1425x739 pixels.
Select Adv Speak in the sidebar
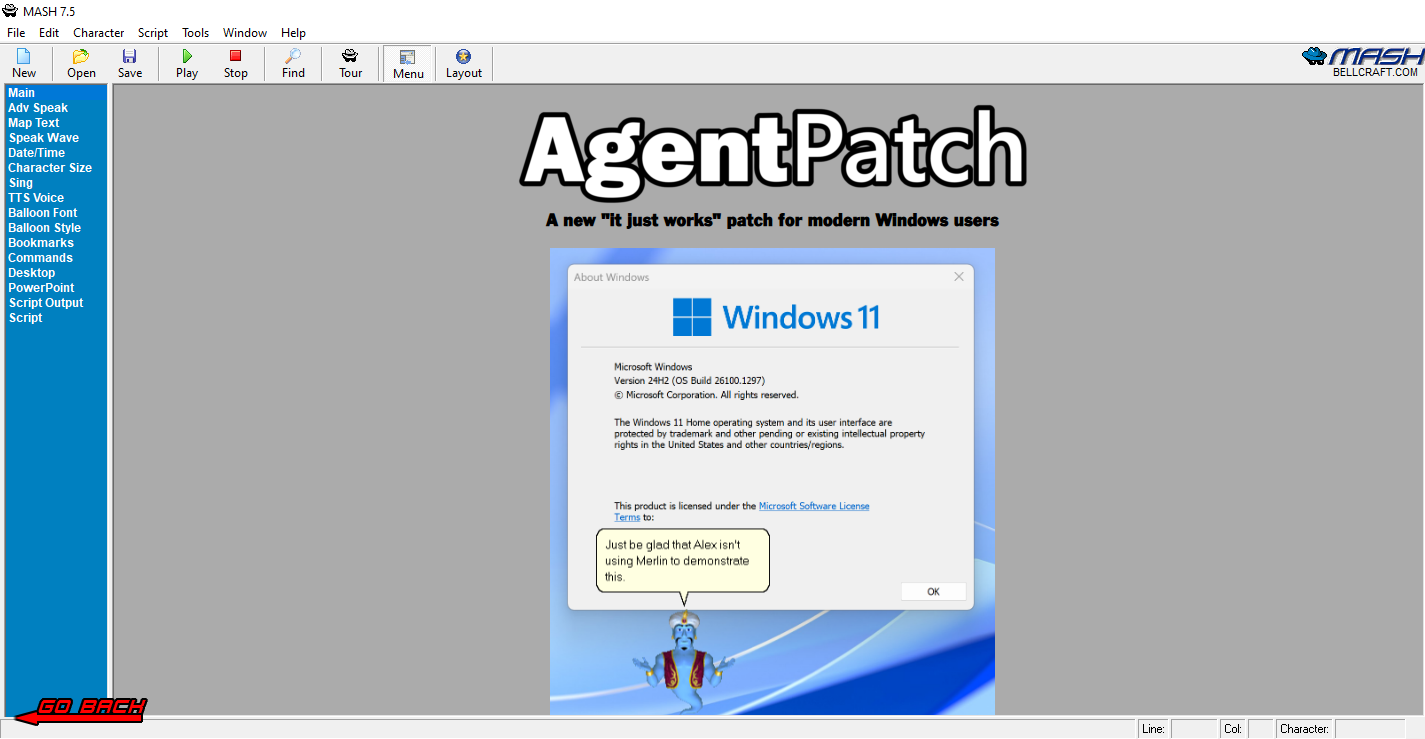pyautogui.click(x=38, y=108)
